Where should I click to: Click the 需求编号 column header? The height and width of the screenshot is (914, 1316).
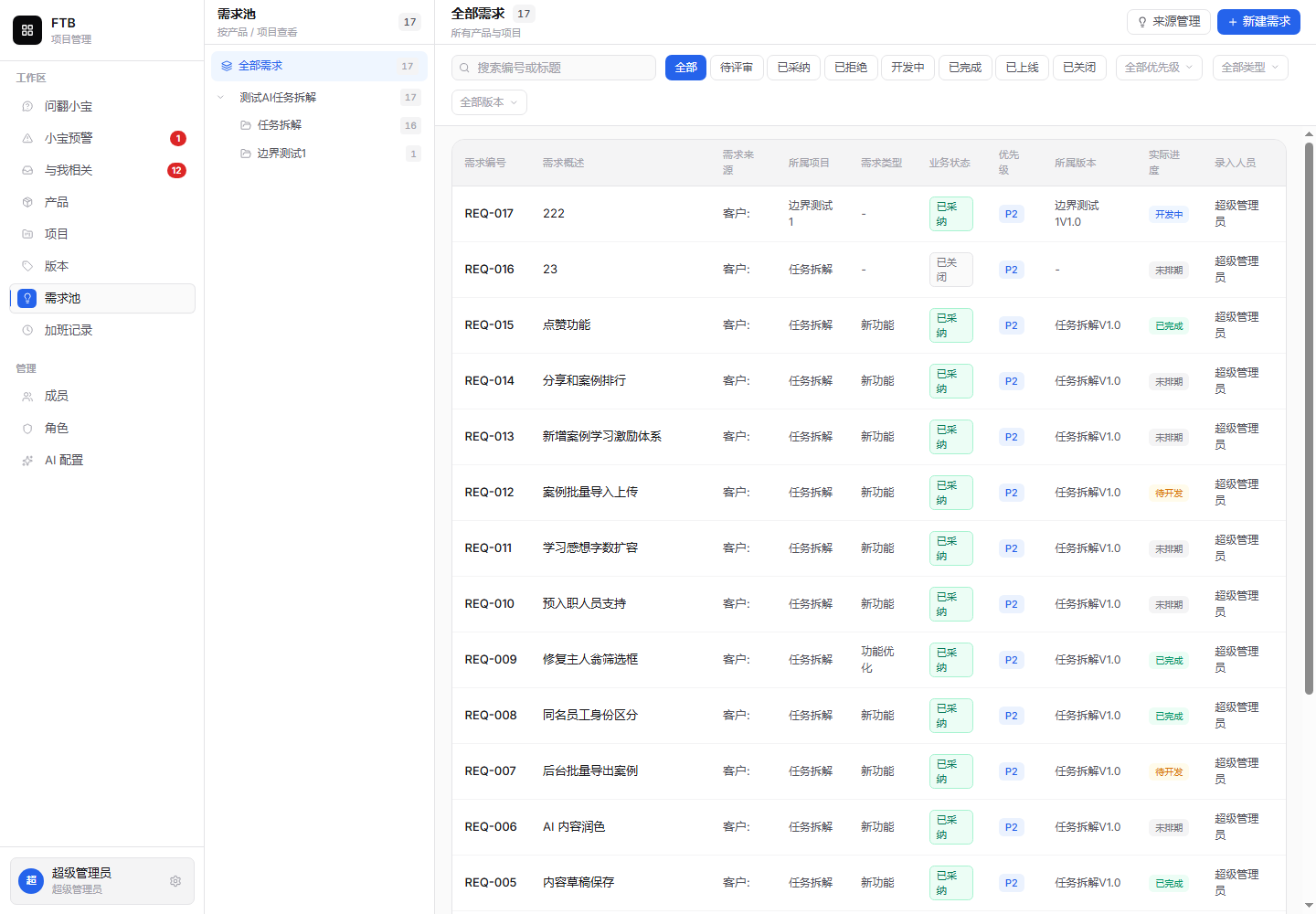point(485,163)
